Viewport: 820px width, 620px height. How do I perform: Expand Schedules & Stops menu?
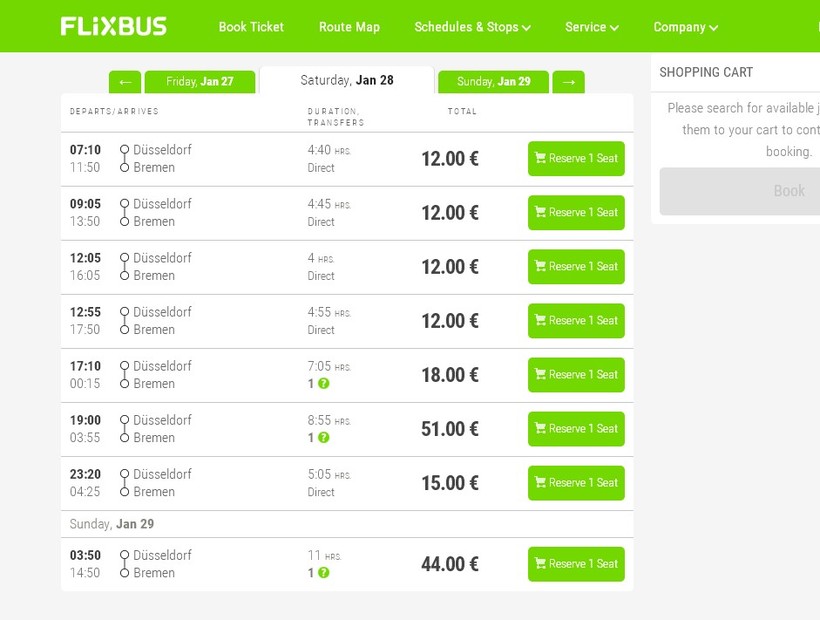(472, 27)
